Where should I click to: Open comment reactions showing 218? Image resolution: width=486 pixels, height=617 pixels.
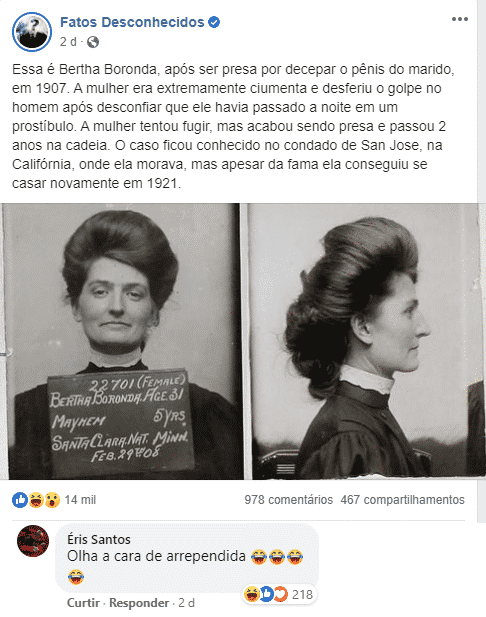279,594
